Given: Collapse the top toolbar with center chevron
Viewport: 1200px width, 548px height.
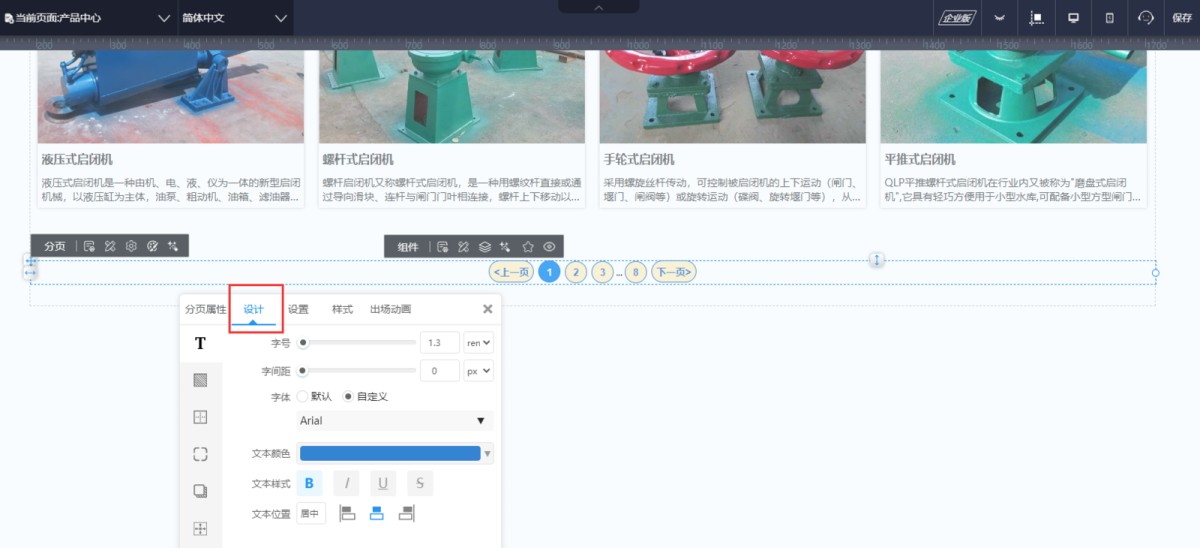Looking at the screenshot, I should click(600, 7).
